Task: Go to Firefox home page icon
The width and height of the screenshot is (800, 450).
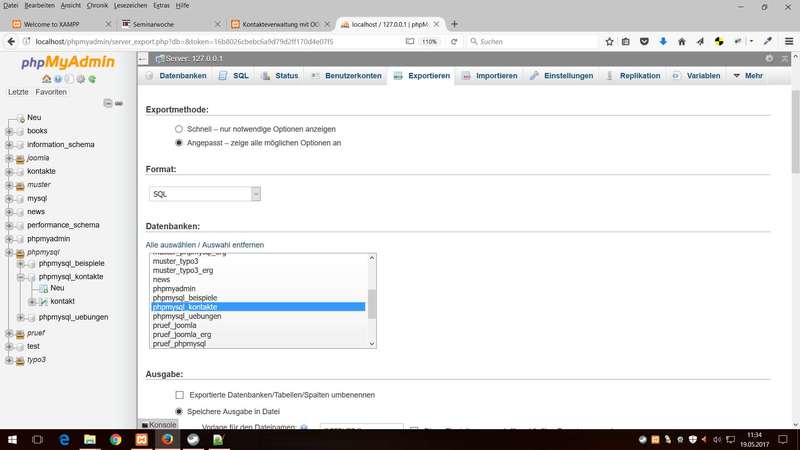Action: (682, 41)
